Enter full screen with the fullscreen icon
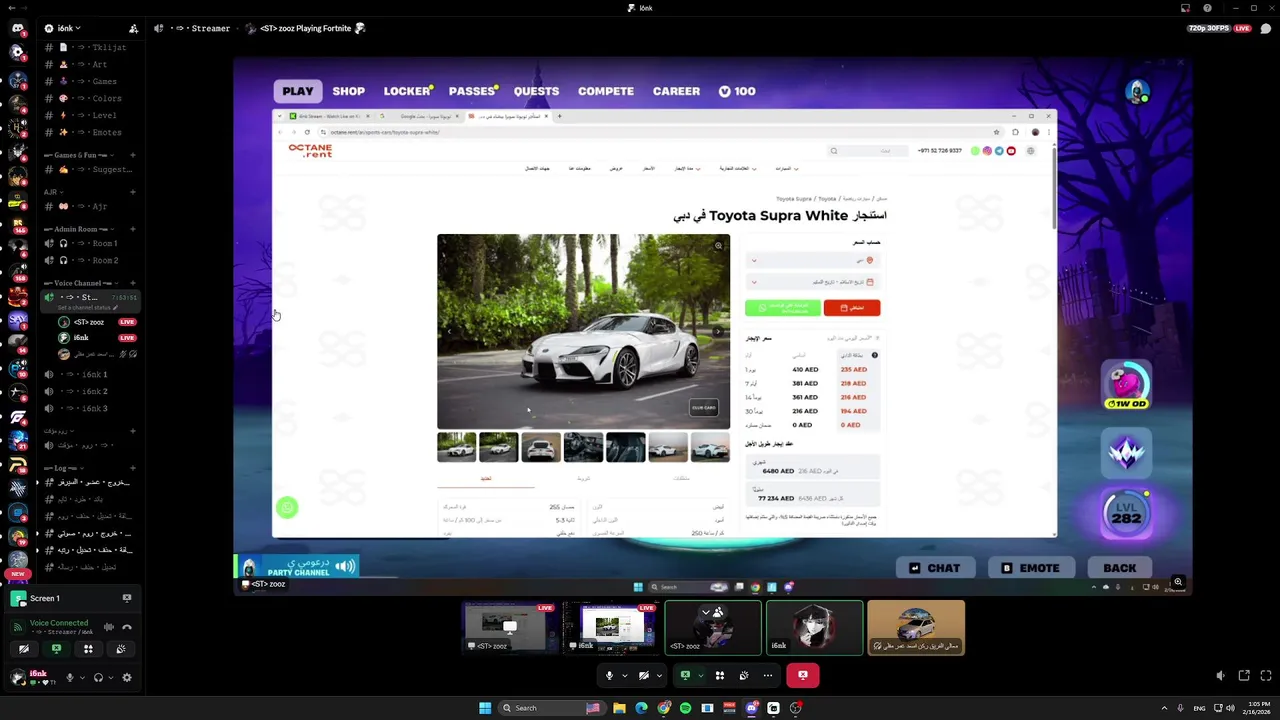Image resolution: width=1280 pixels, height=720 pixels. click(1266, 676)
